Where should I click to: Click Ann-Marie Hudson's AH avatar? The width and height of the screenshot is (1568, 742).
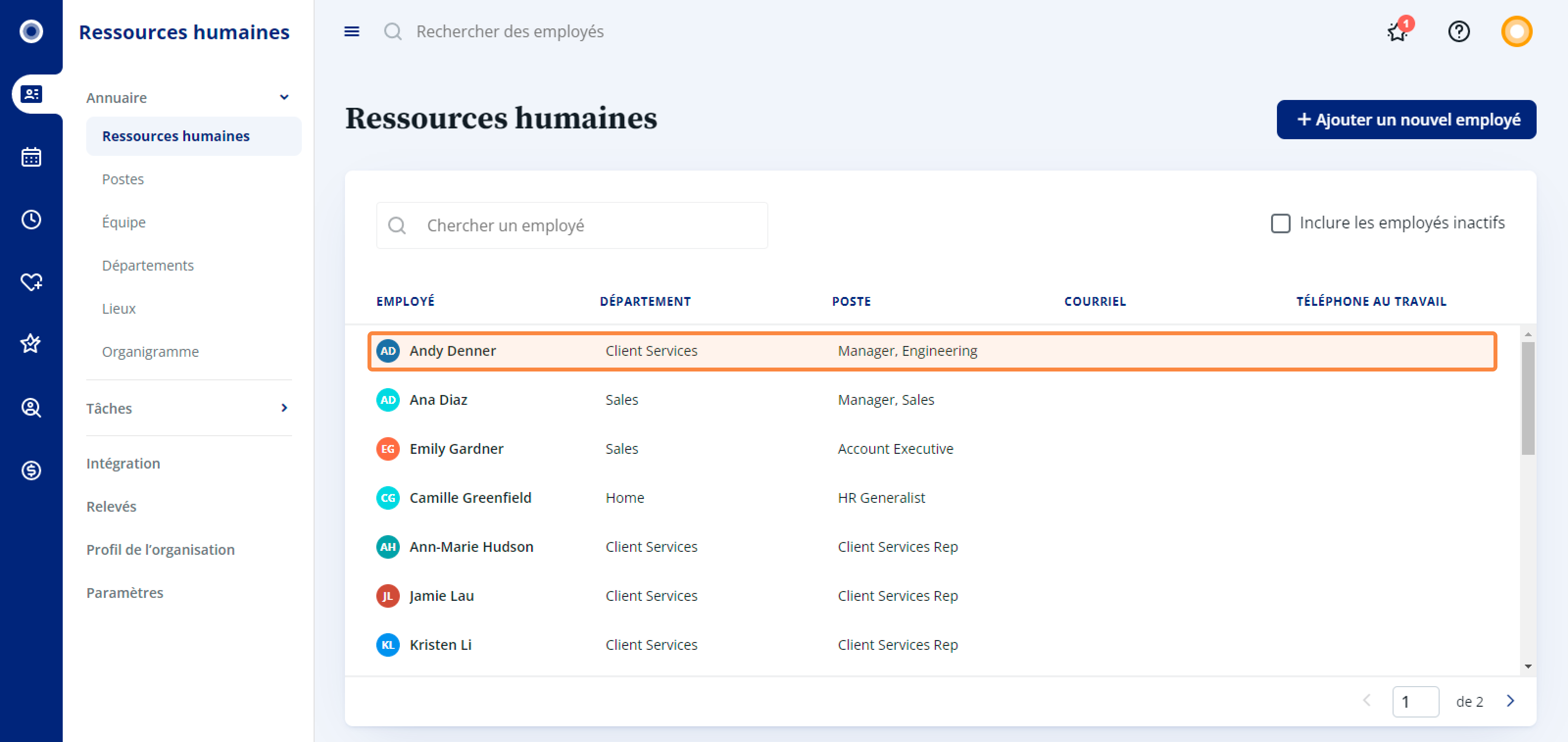(388, 547)
